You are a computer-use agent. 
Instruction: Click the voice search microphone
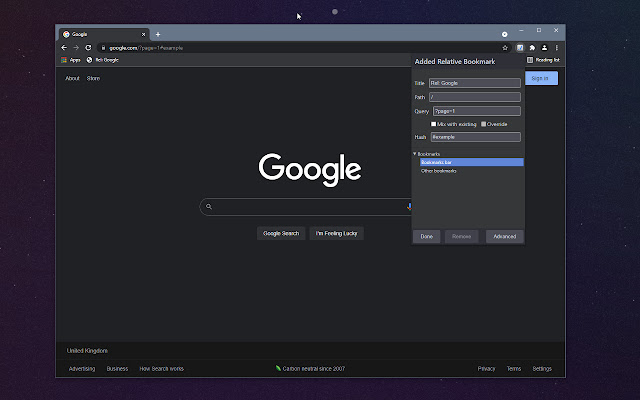409,207
